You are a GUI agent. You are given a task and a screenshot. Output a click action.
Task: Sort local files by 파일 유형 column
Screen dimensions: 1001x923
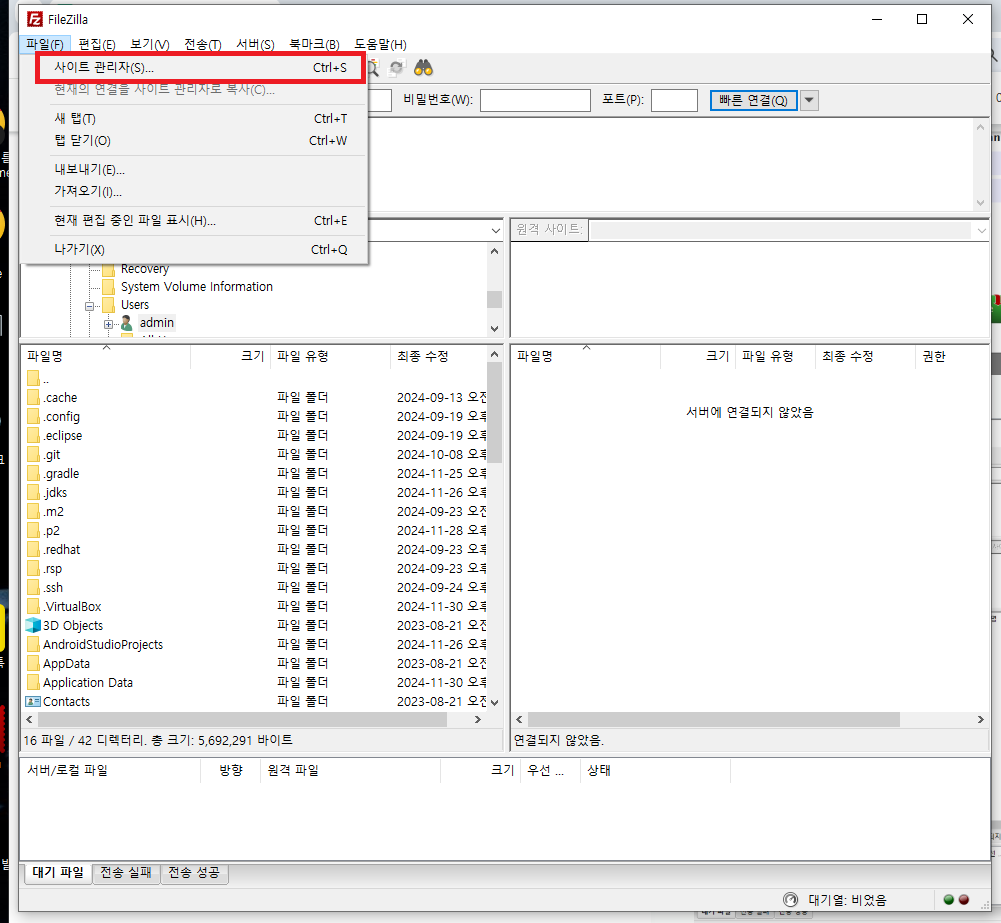point(330,356)
